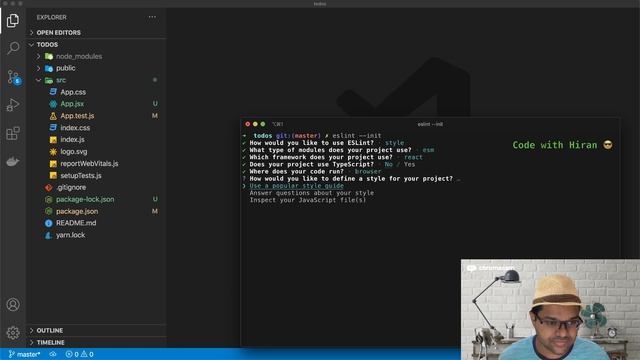The height and width of the screenshot is (360, 640).
Task: Expand the node_modules folder
Action: [39, 56]
